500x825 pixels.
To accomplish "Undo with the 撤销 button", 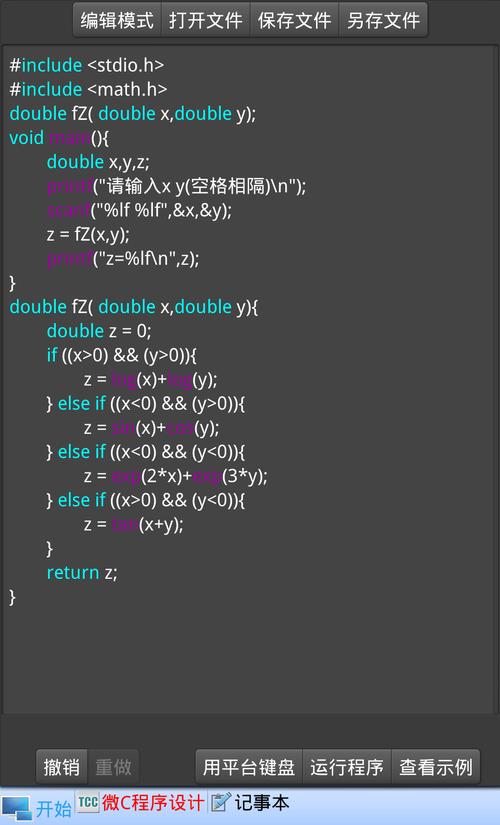I will coord(62,767).
